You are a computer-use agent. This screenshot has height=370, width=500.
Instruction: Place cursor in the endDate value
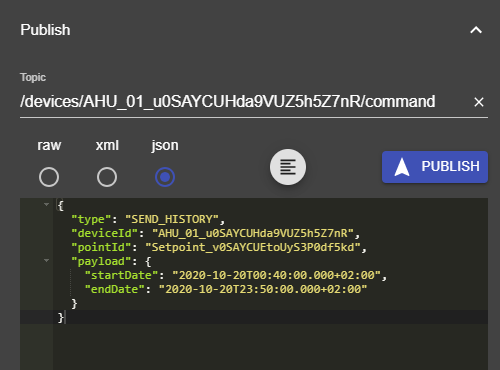(x=263, y=289)
